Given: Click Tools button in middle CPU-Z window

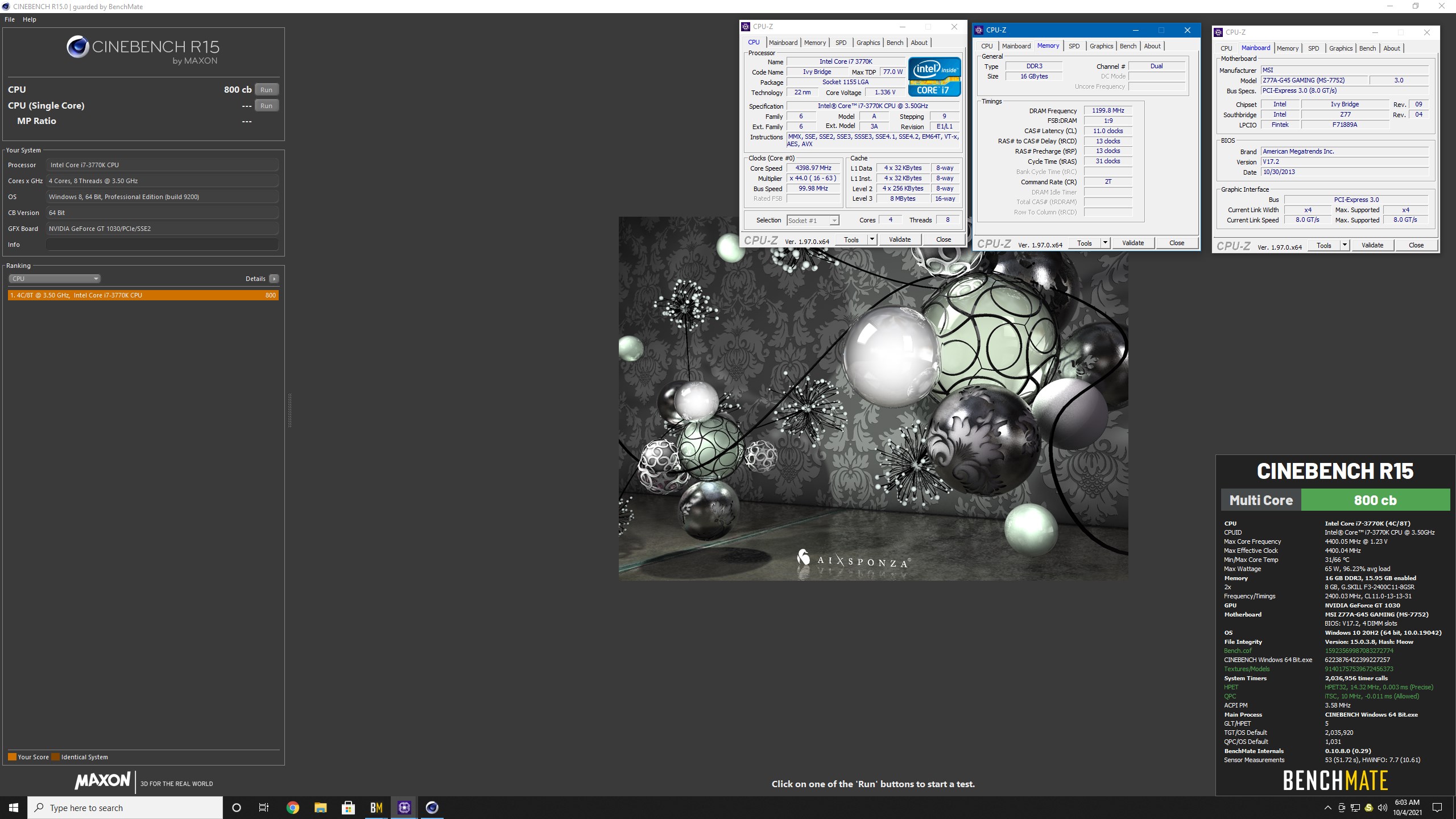Looking at the screenshot, I should 1085,243.
